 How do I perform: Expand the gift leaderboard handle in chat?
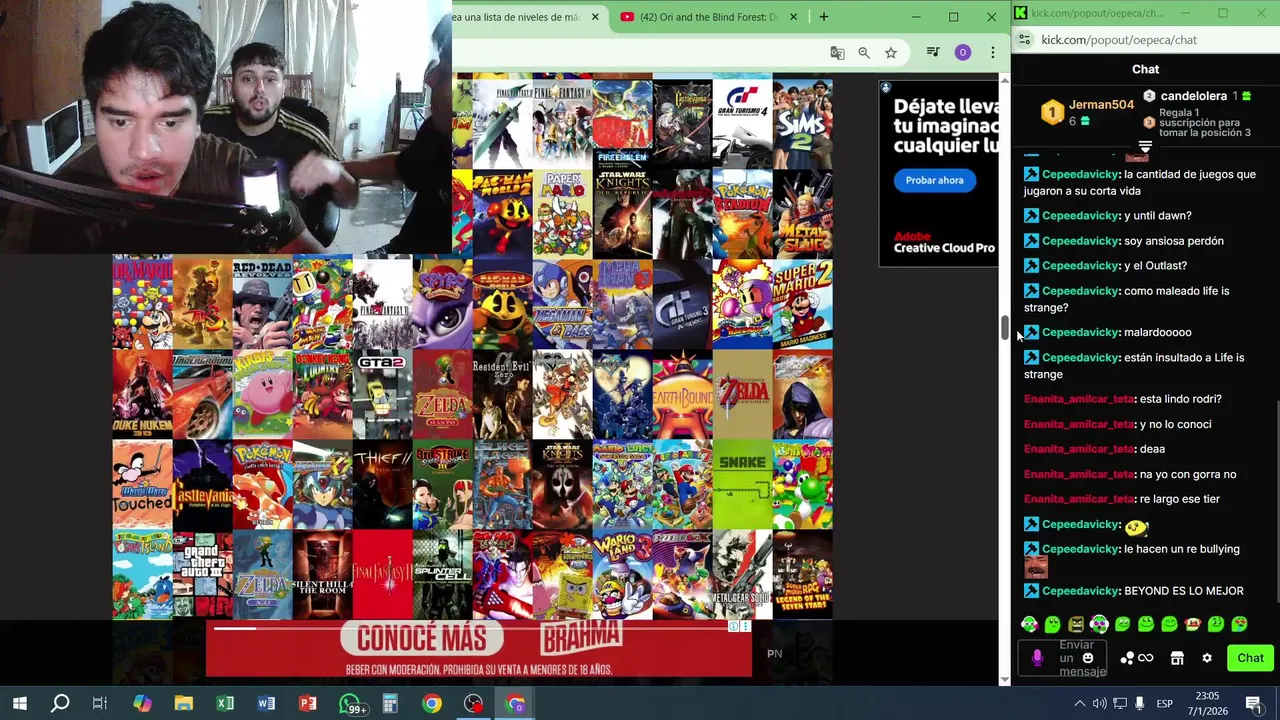(1145, 147)
